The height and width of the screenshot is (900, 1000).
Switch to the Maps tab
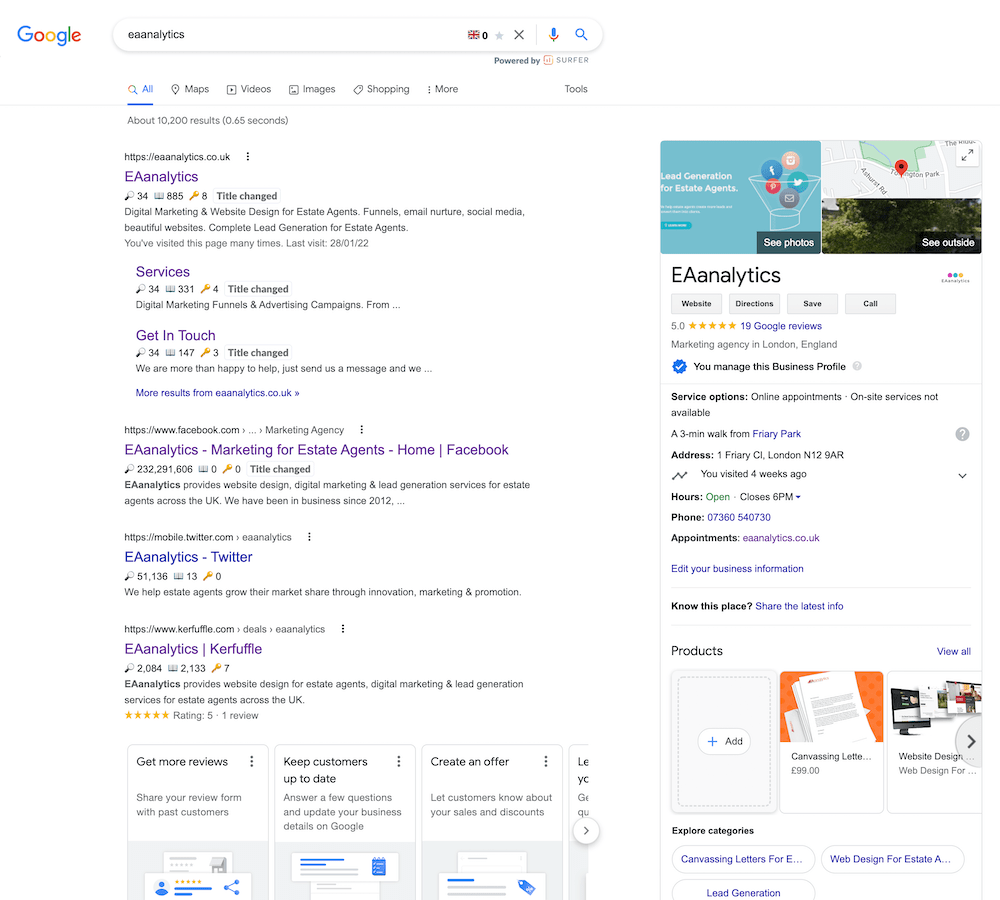(190, 89)
